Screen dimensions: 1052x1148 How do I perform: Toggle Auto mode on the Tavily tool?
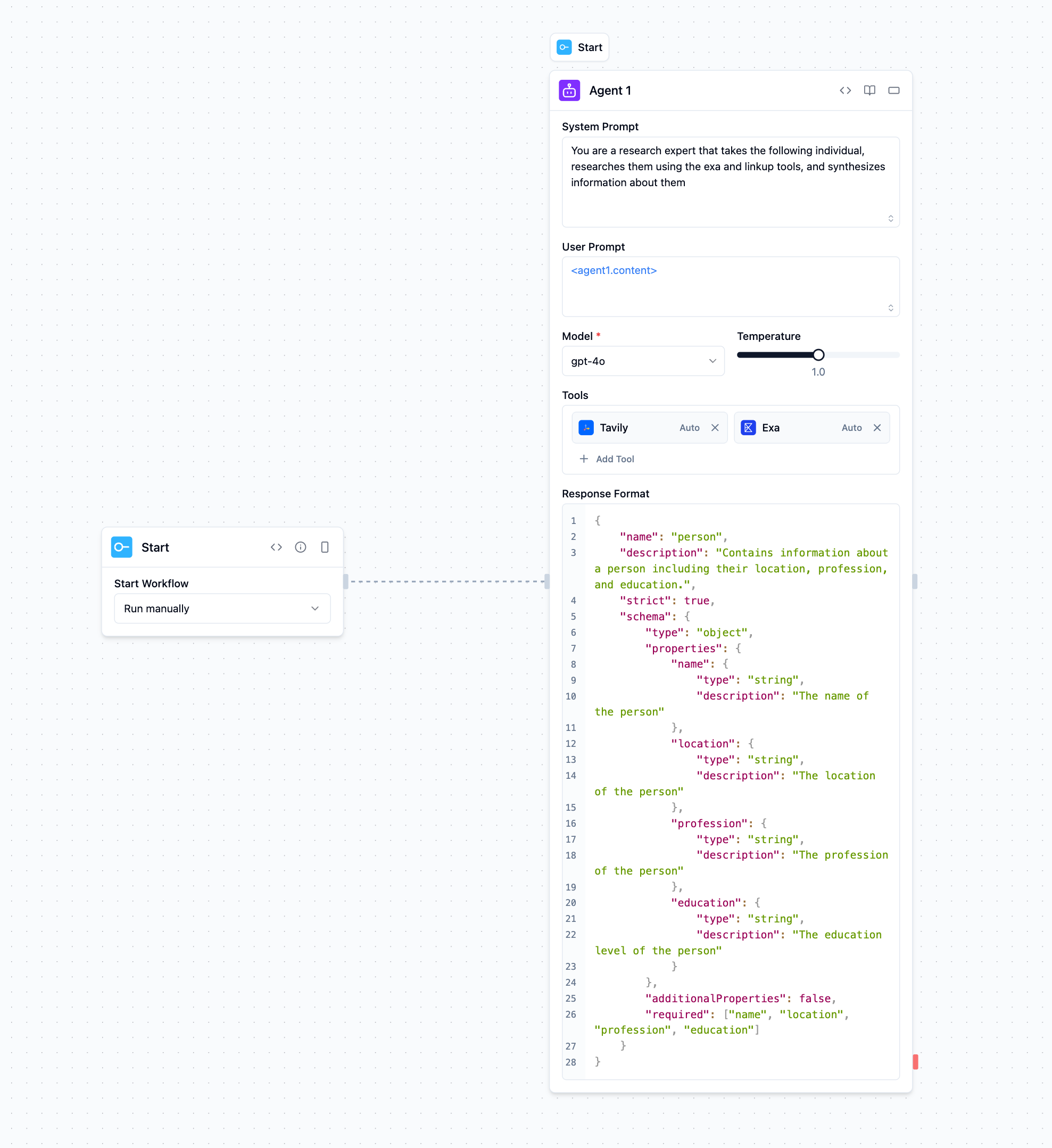(x=689, y=428)
